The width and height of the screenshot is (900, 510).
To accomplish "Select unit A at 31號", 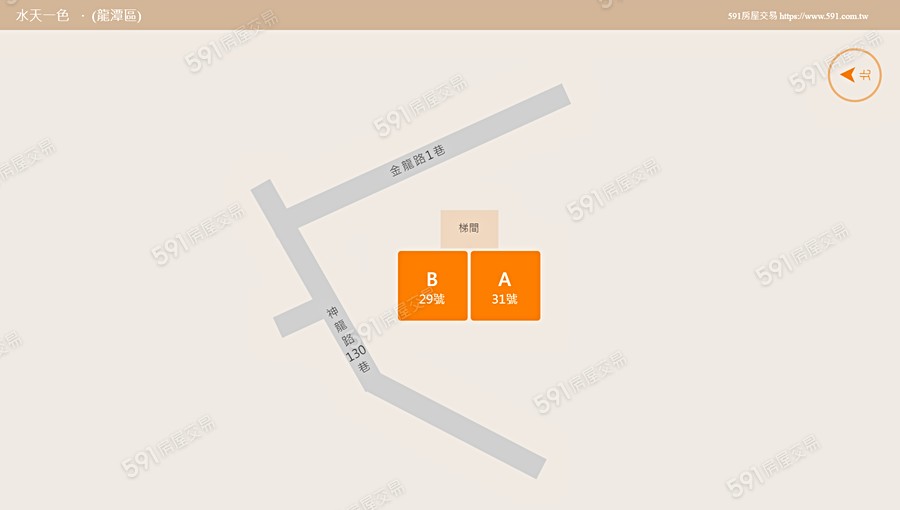I will click(x=505, y=286).
